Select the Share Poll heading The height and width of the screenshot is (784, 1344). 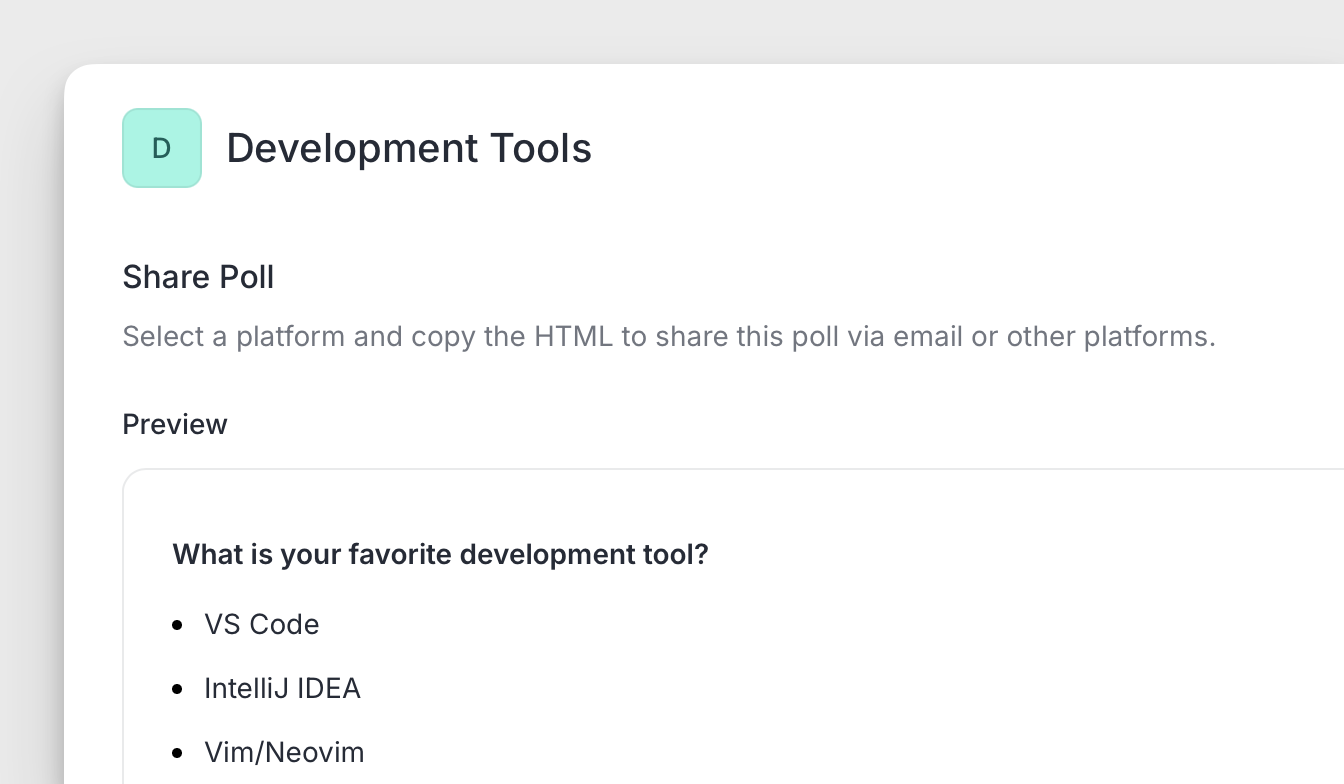(198, 277)
